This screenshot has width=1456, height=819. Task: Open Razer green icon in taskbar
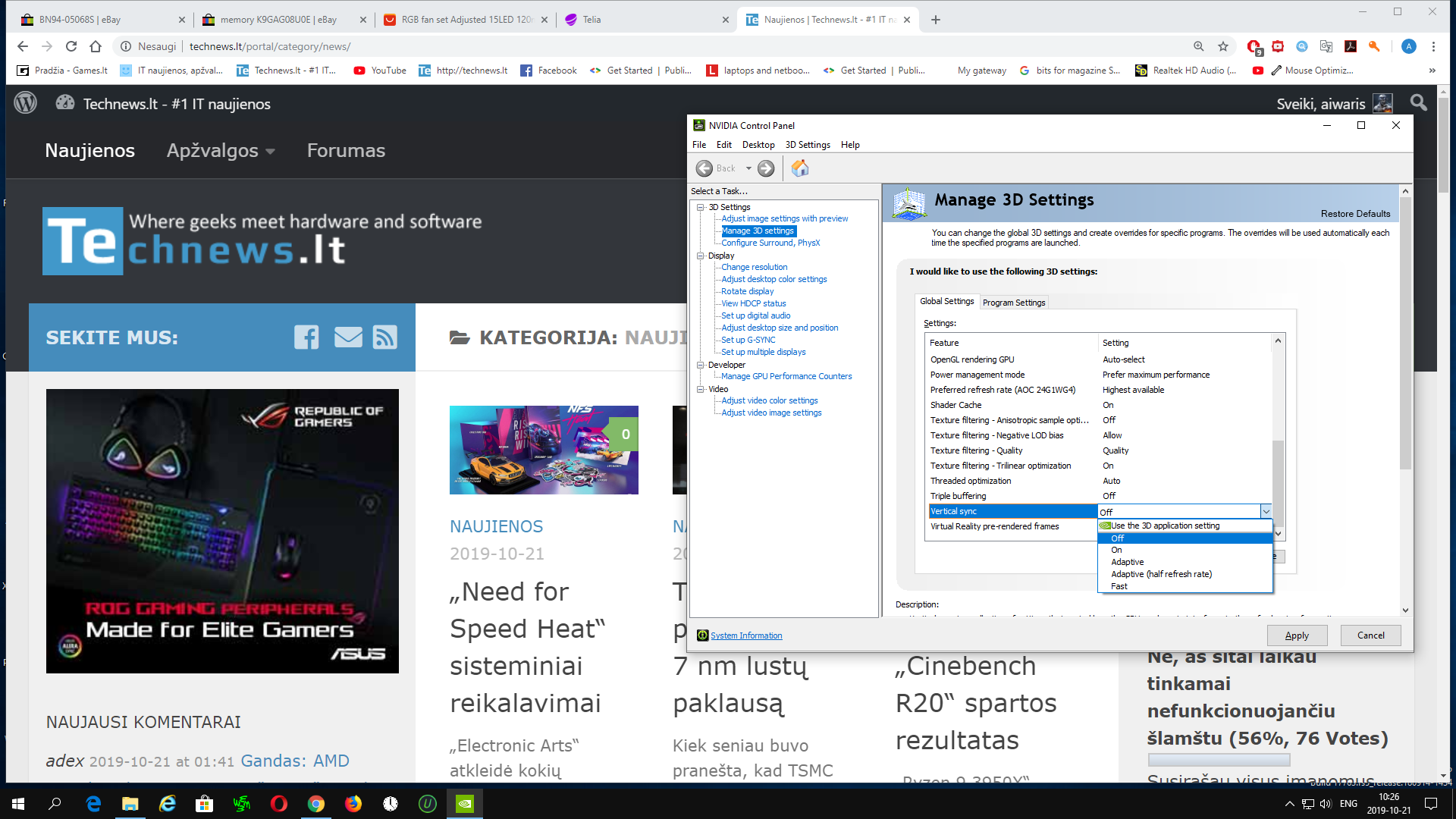[x=242, y=803]
